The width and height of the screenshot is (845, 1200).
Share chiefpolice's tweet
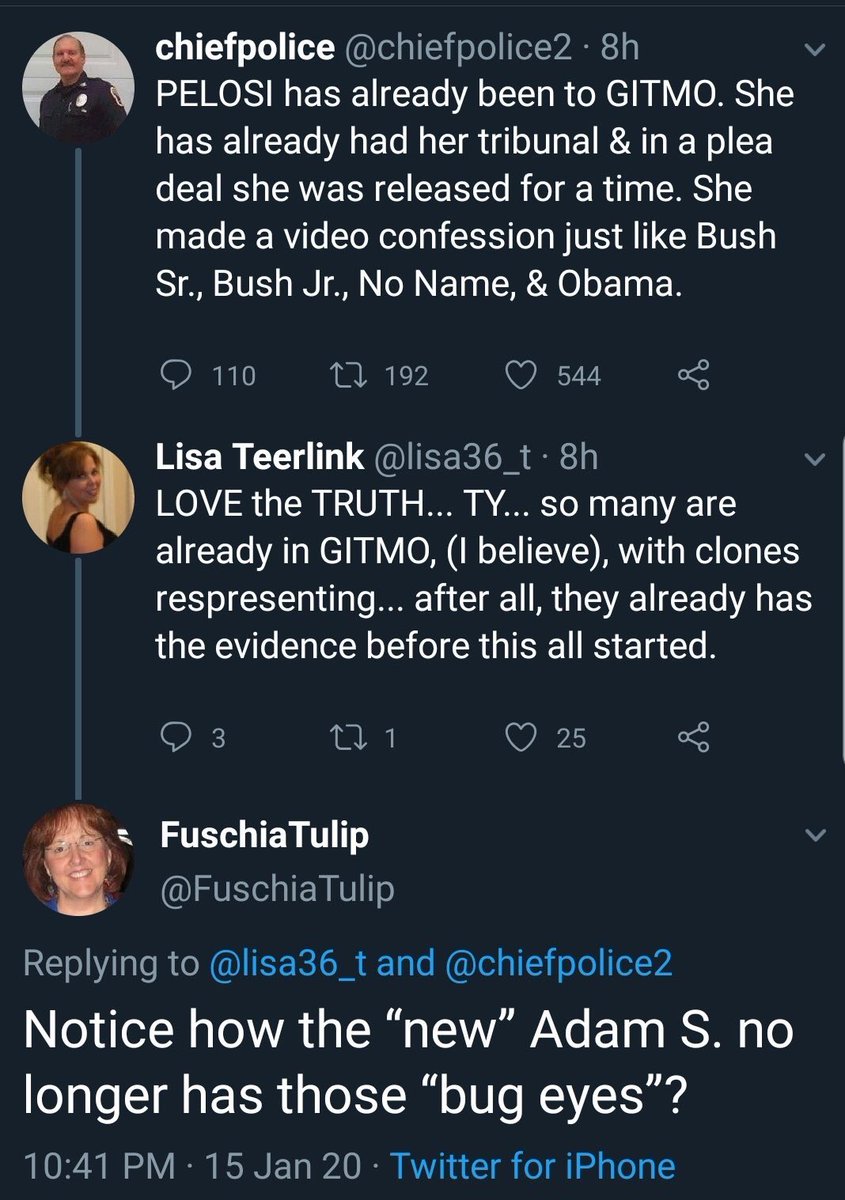[692, 375]
